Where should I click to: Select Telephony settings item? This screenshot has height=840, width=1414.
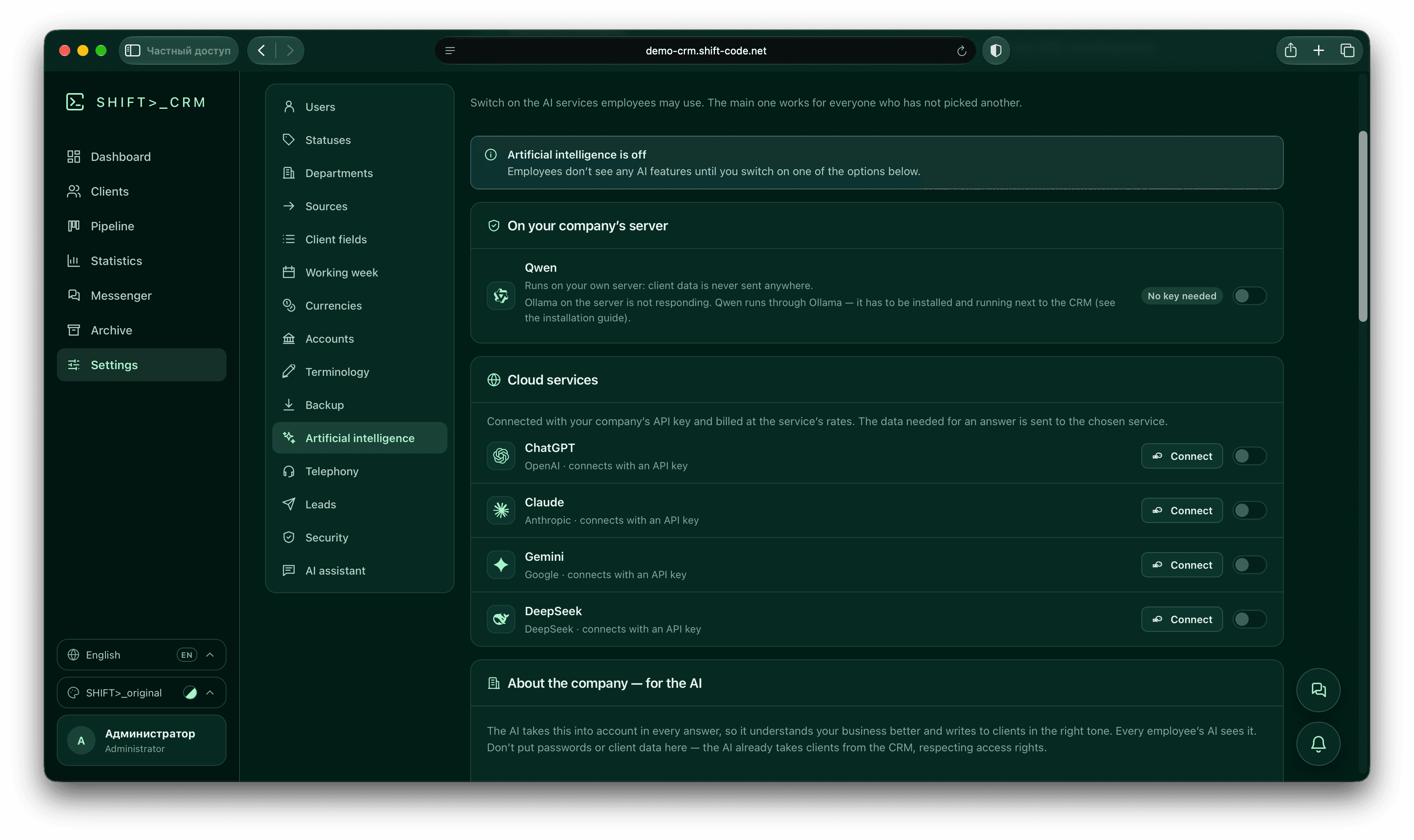tap(359, 471)
